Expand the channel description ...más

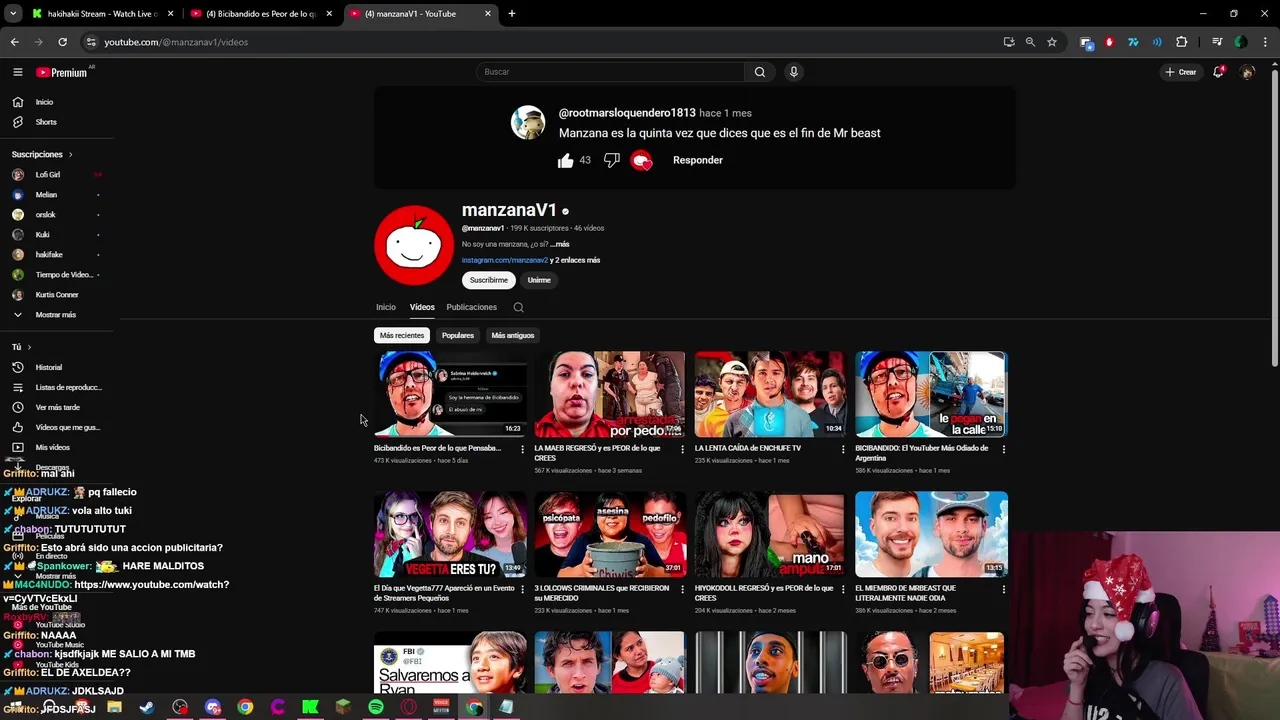point(559,244)
